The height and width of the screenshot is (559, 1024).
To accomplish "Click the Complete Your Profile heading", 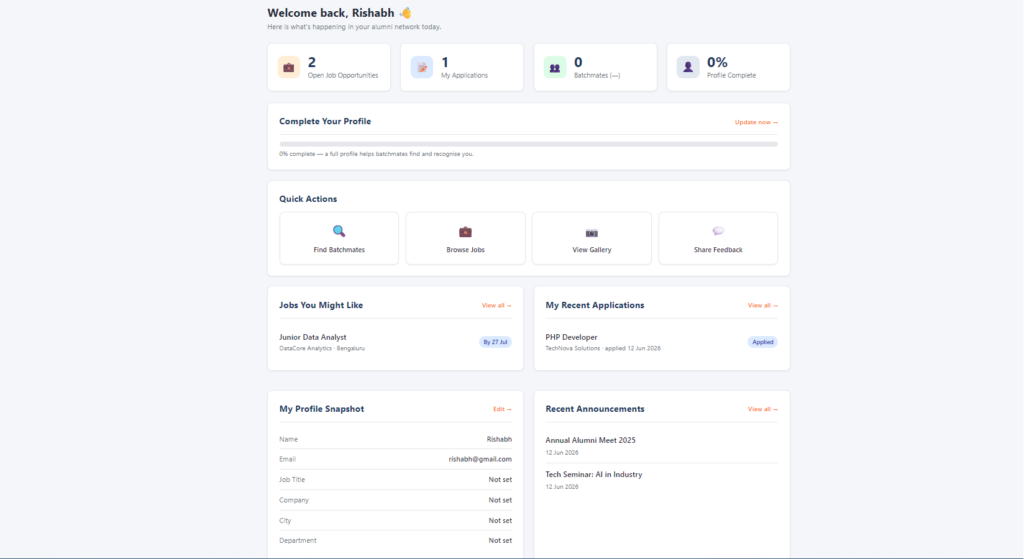I will point(325,121).
